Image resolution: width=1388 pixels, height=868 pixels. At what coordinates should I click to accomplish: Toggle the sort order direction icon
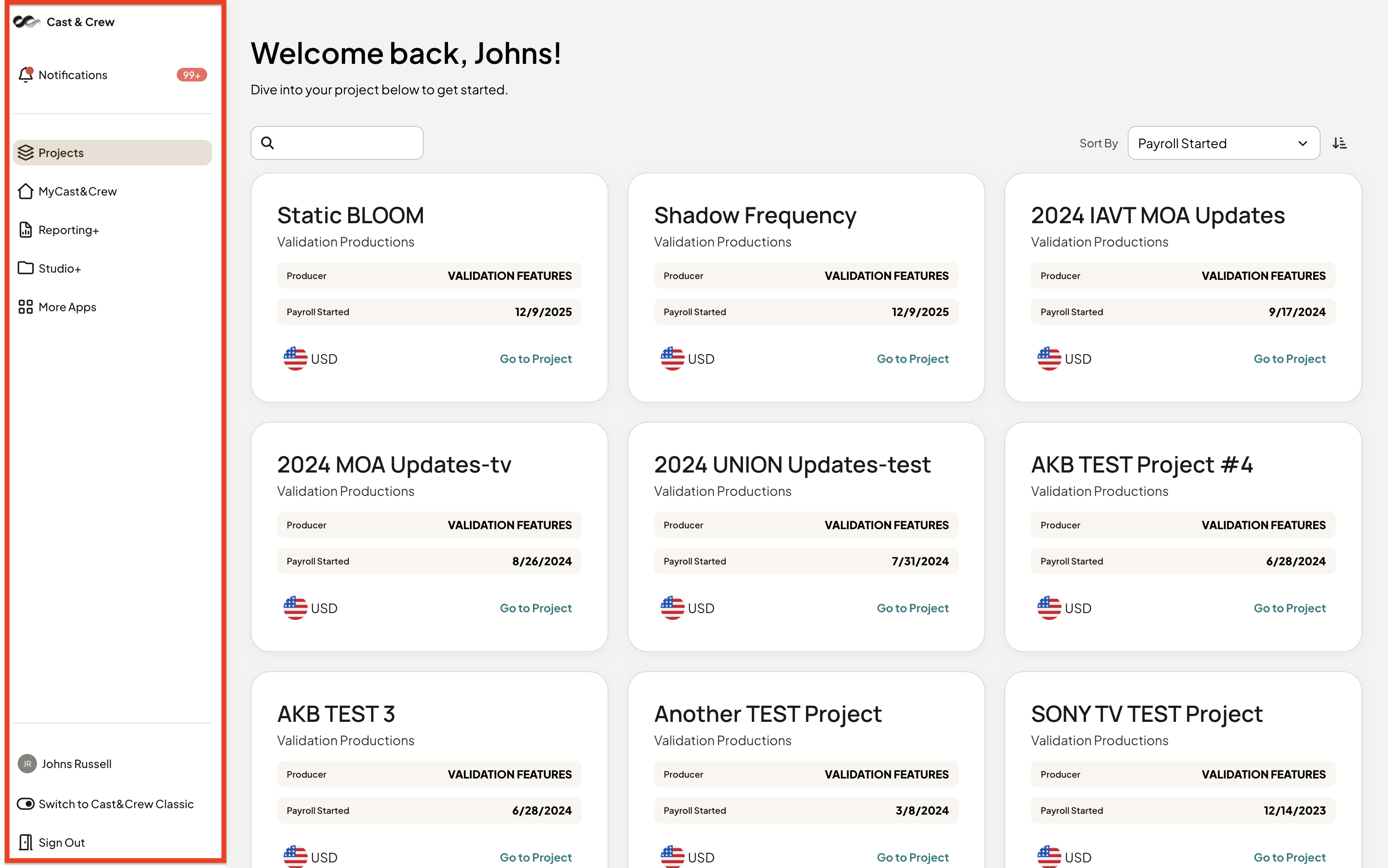(1339, 143)
